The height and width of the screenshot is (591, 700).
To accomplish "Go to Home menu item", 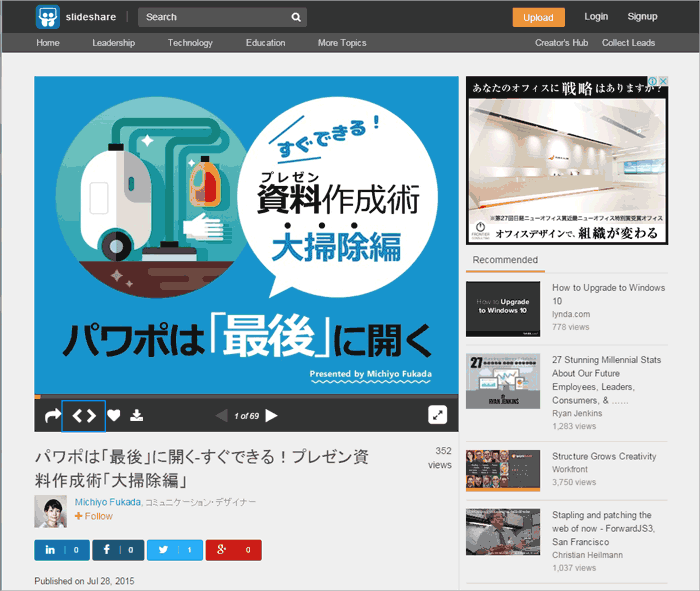I will click(x=48, y=43).
